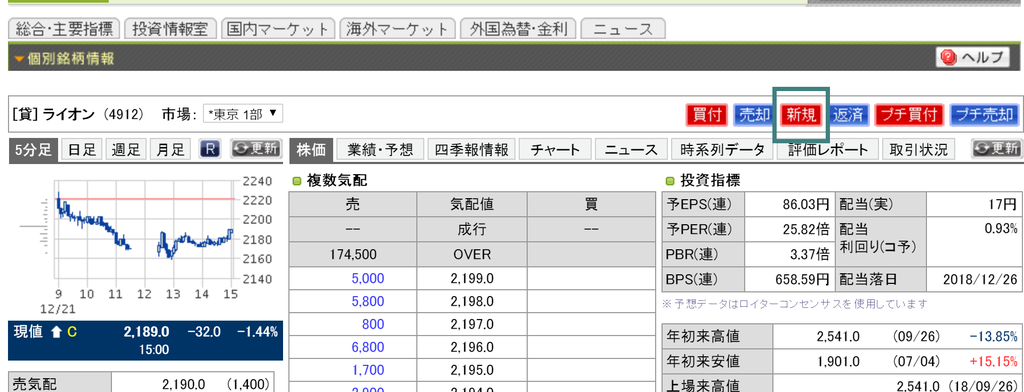Image resolution: width=1024 pixels, height=392 pixels.
Task: Click the 2,199.0 quote price
Action: 472,279
